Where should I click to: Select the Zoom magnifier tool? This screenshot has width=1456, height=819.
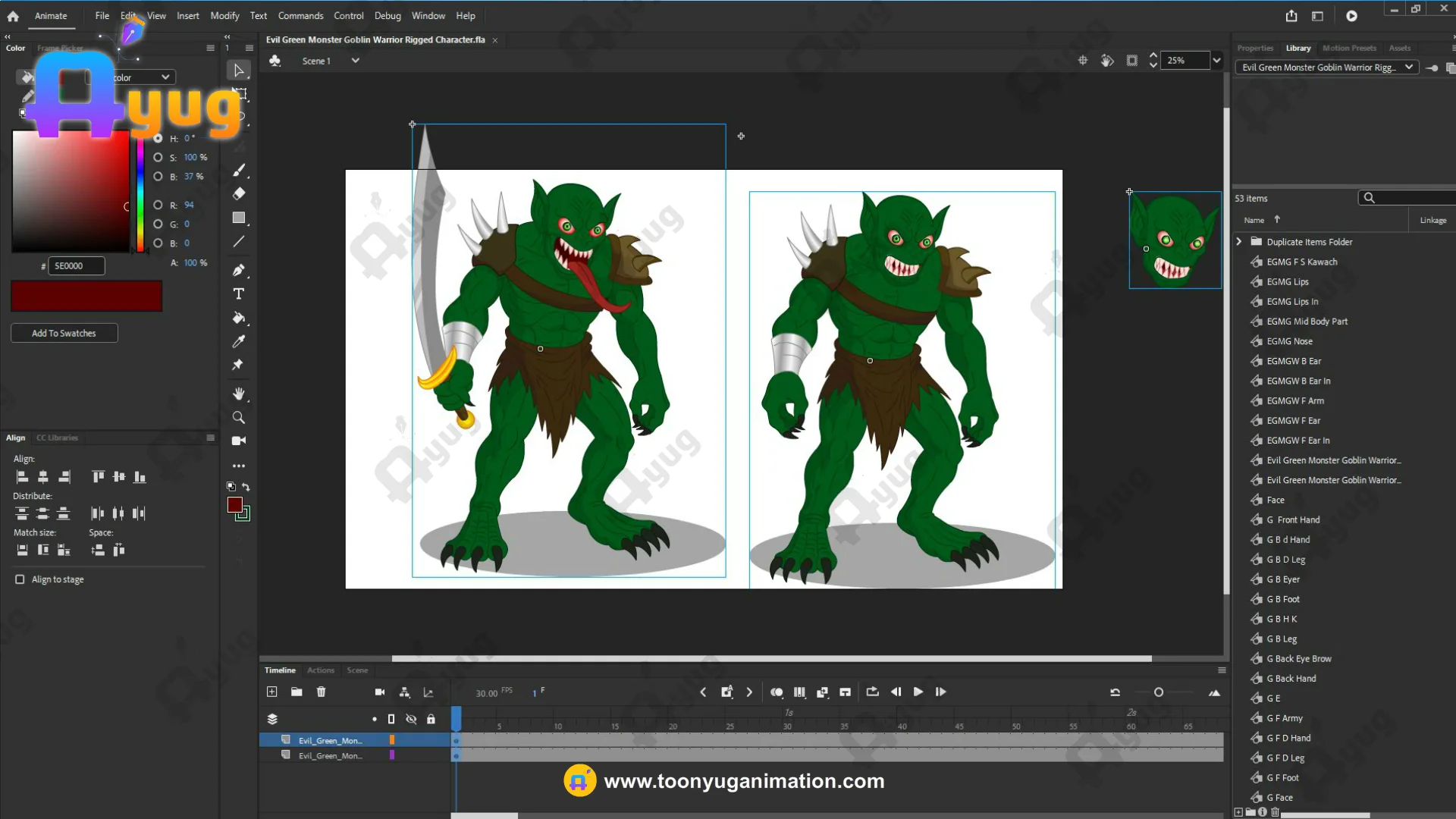pyautogui.click(x=239, y=418)
